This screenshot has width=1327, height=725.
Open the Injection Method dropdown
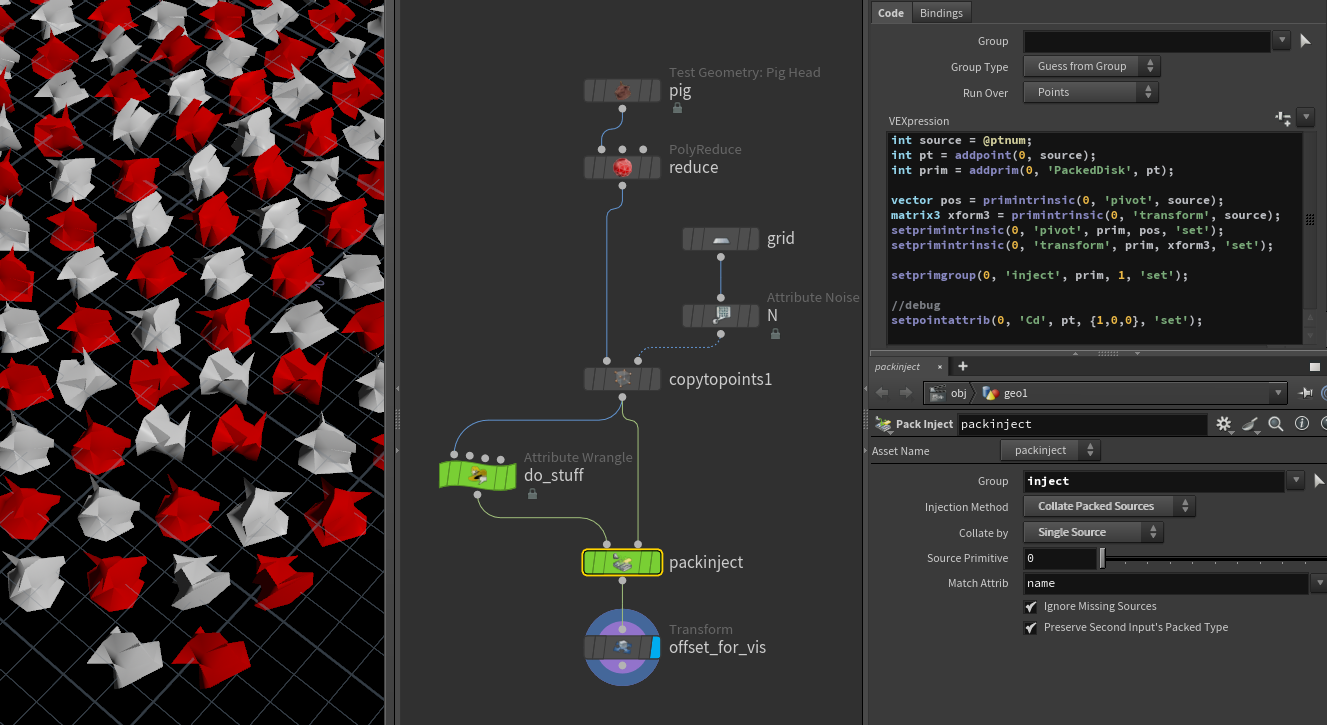coord(1109,506)
